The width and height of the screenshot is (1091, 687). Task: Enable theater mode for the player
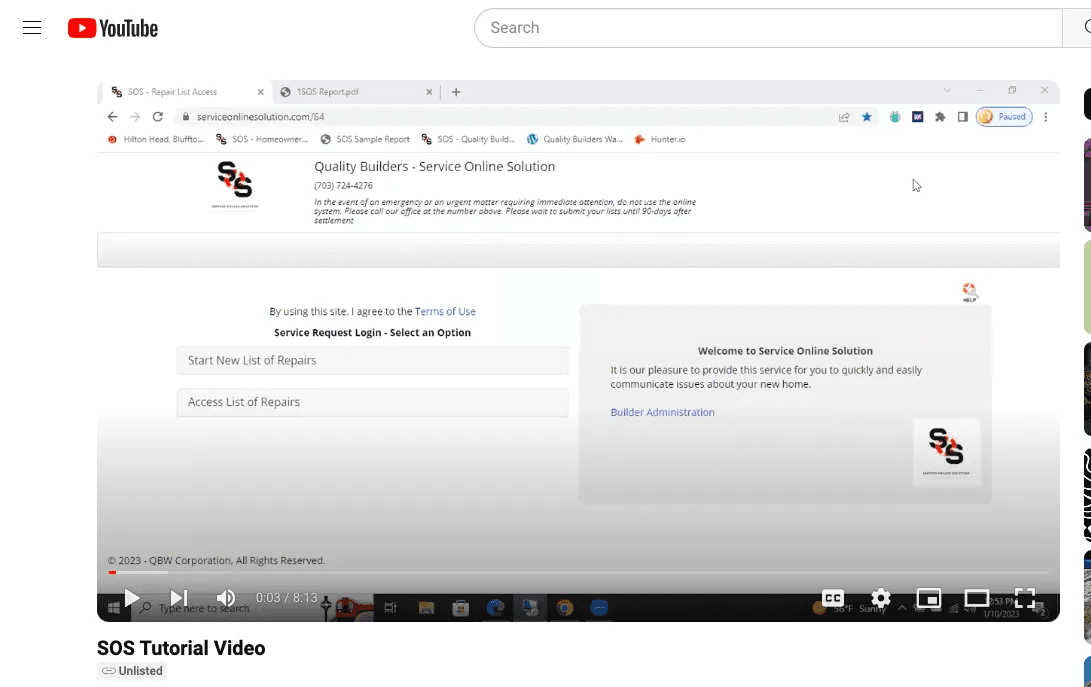[976, 598]
